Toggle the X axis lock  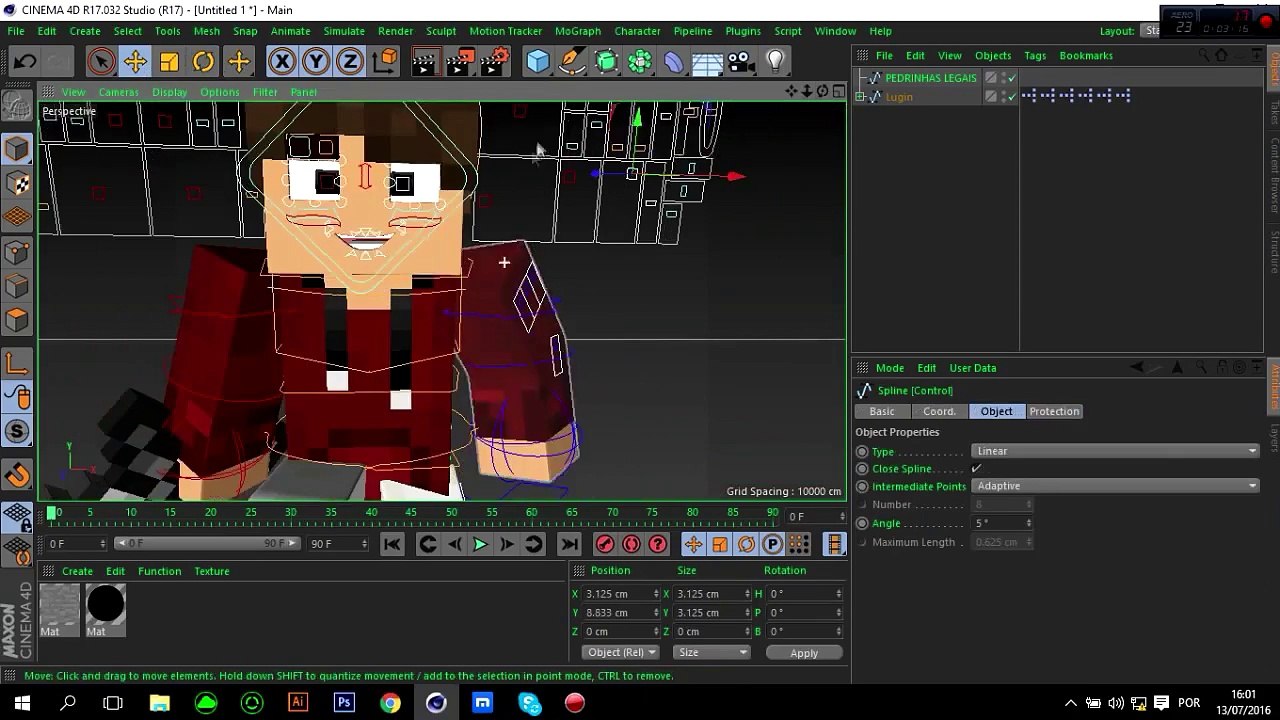pos(282,62)
